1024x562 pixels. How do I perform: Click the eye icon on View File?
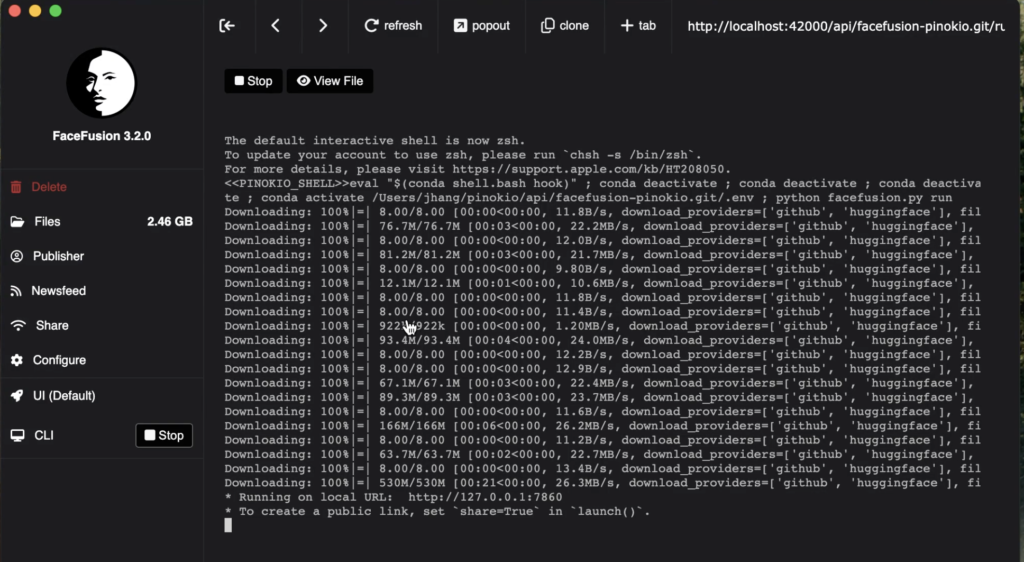pos(303,80)
